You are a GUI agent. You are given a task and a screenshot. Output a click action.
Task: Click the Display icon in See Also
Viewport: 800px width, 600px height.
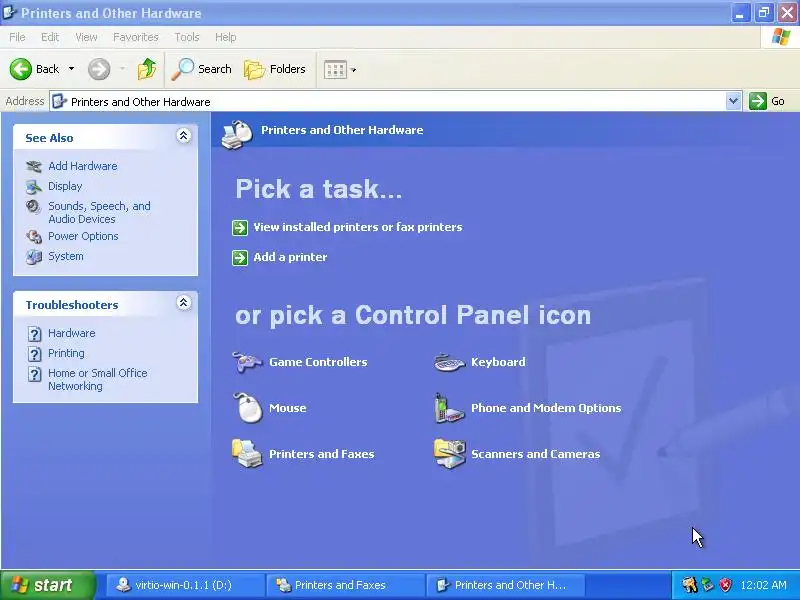[x=34, y=187]
